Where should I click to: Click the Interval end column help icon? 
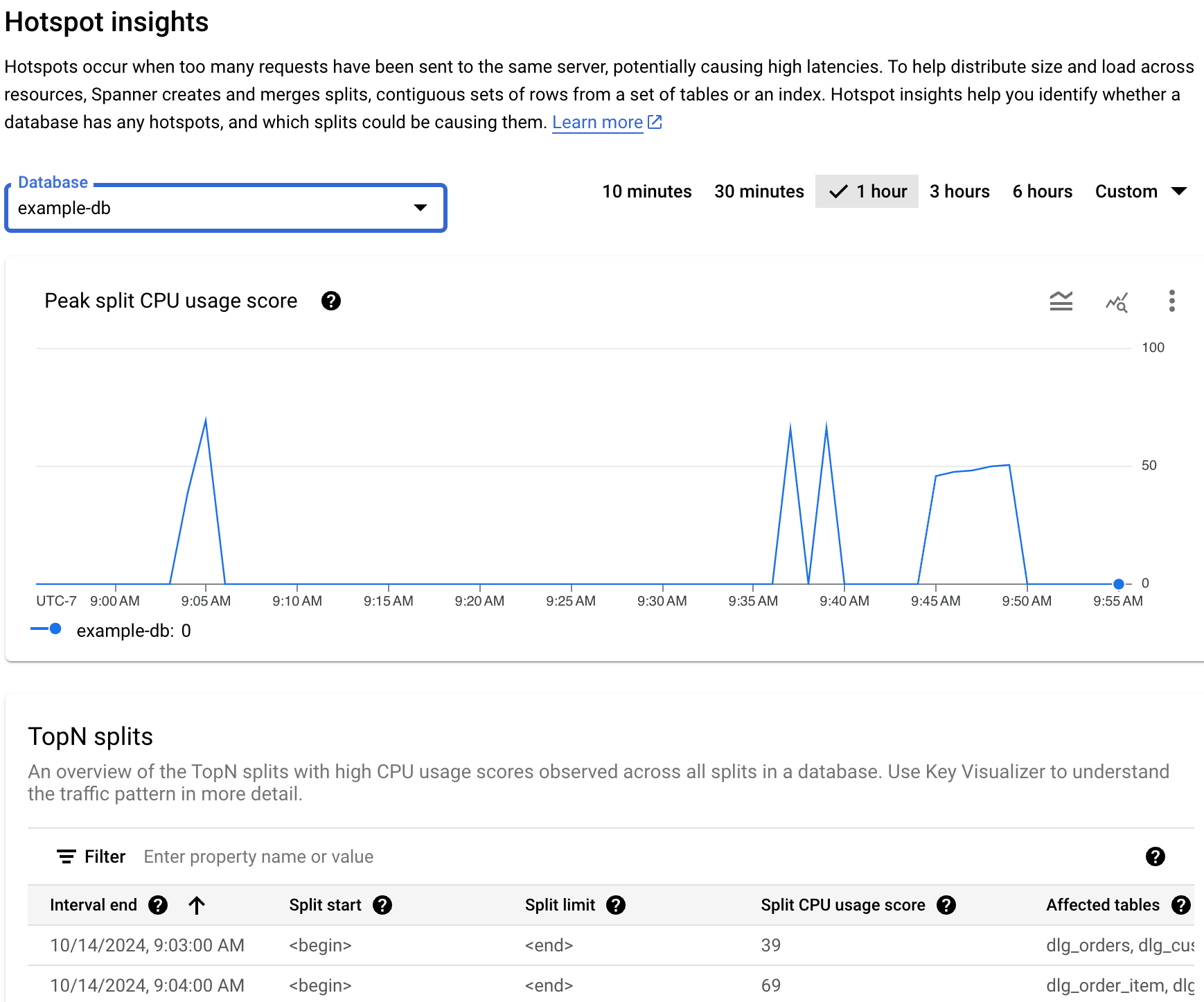pos(159,904)
